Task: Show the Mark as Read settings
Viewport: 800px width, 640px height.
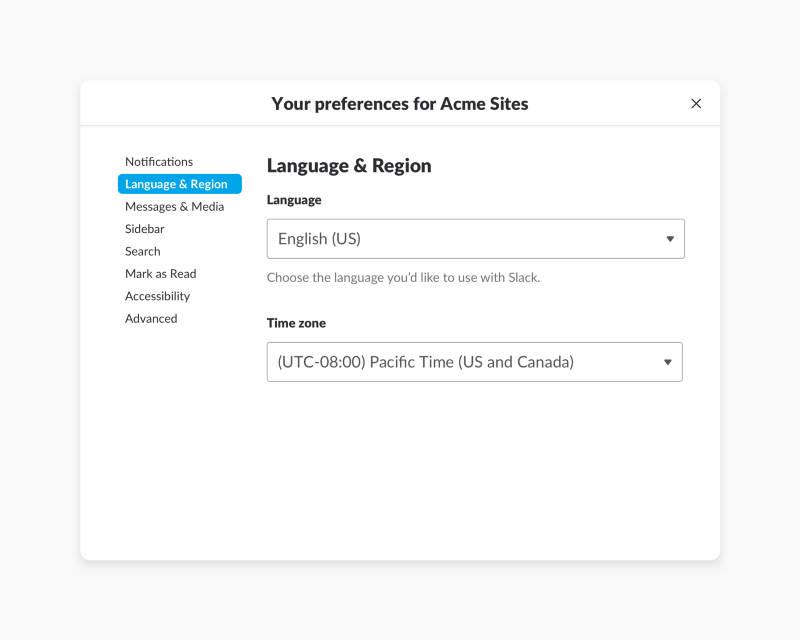Action: coord(161,274)
